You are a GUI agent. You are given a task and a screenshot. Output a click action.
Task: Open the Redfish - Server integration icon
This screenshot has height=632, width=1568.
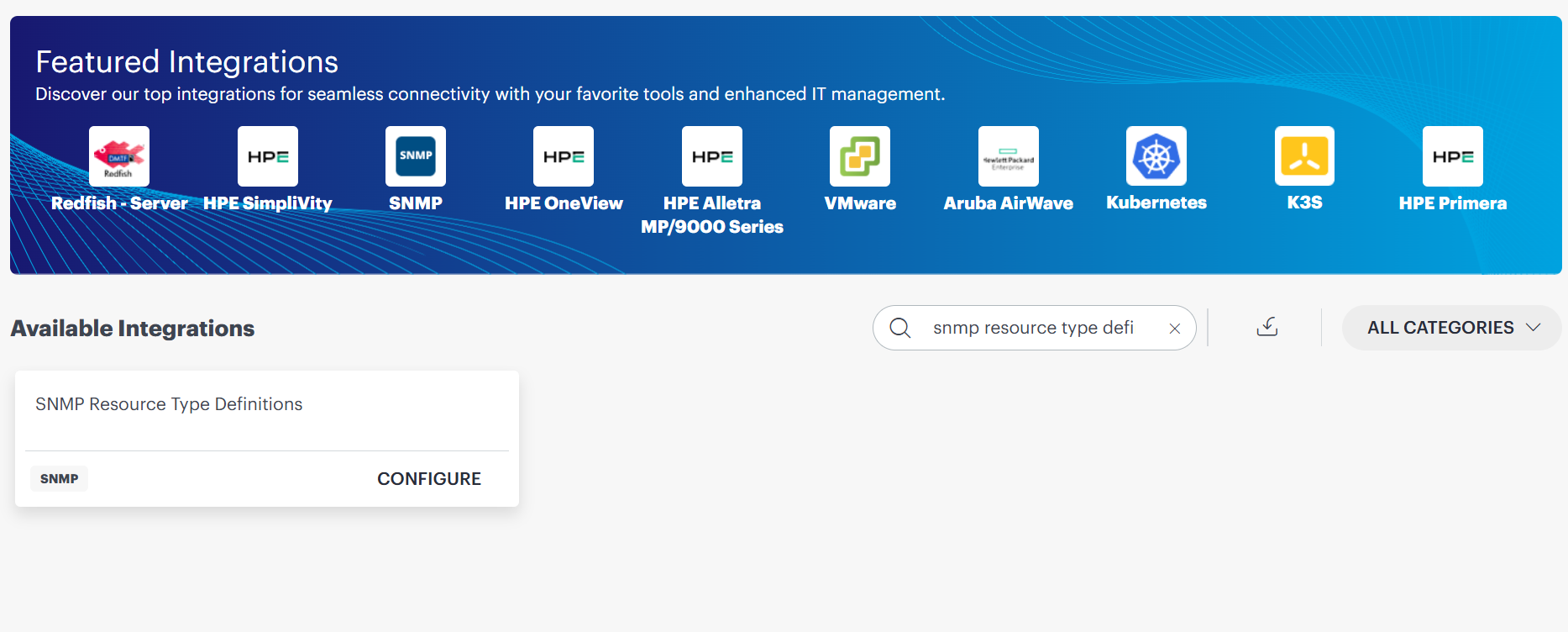119,156
